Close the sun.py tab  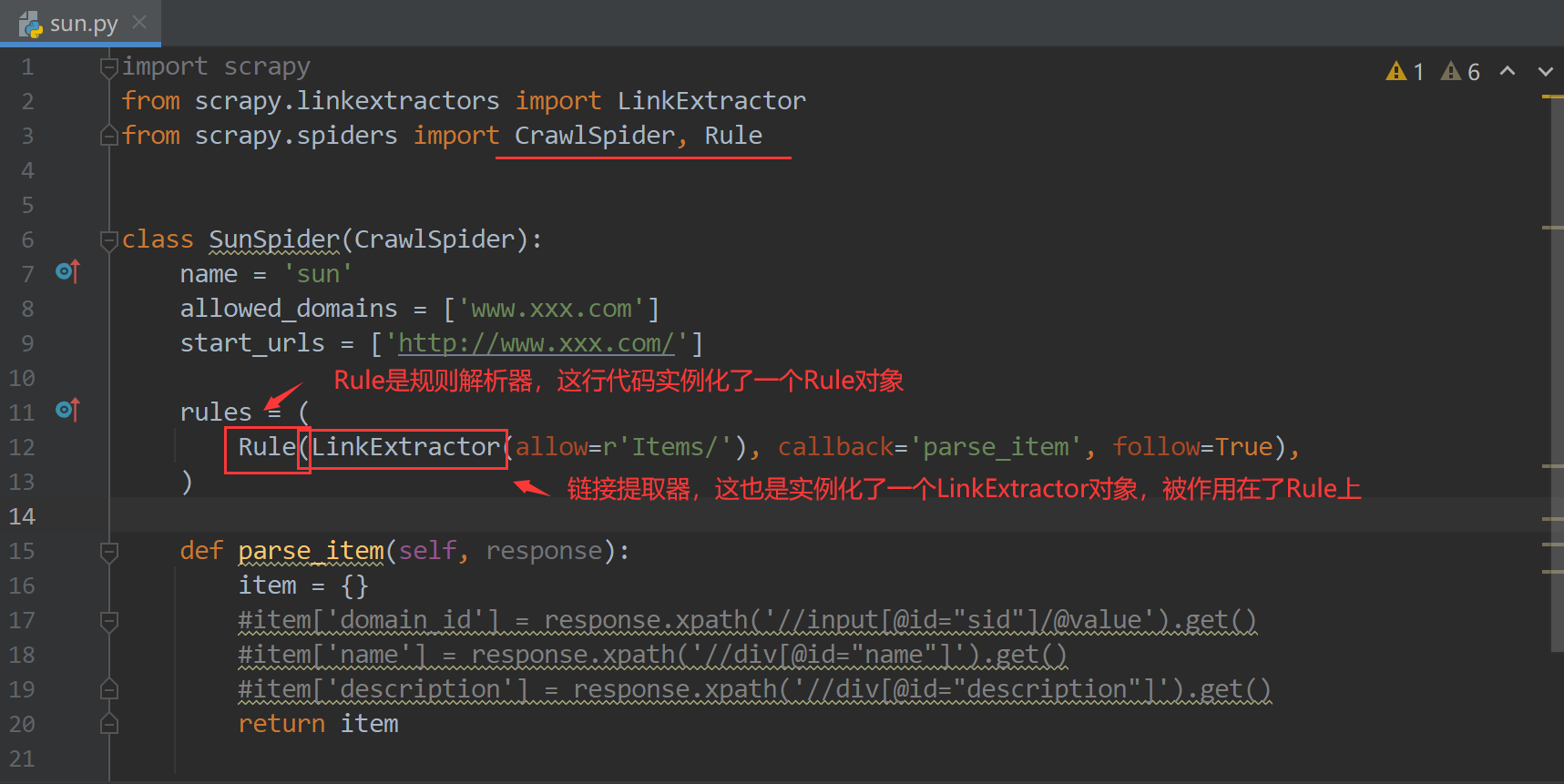pyautogui.click(x=139, y=22)
